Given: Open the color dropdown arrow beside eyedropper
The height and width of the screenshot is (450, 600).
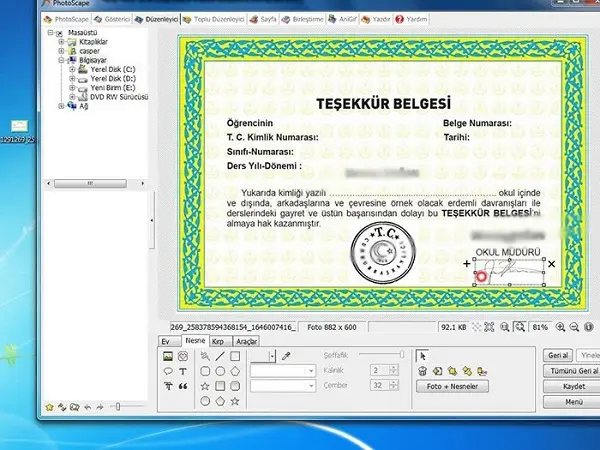Looking at the screenshot, I should coord(272,356).
